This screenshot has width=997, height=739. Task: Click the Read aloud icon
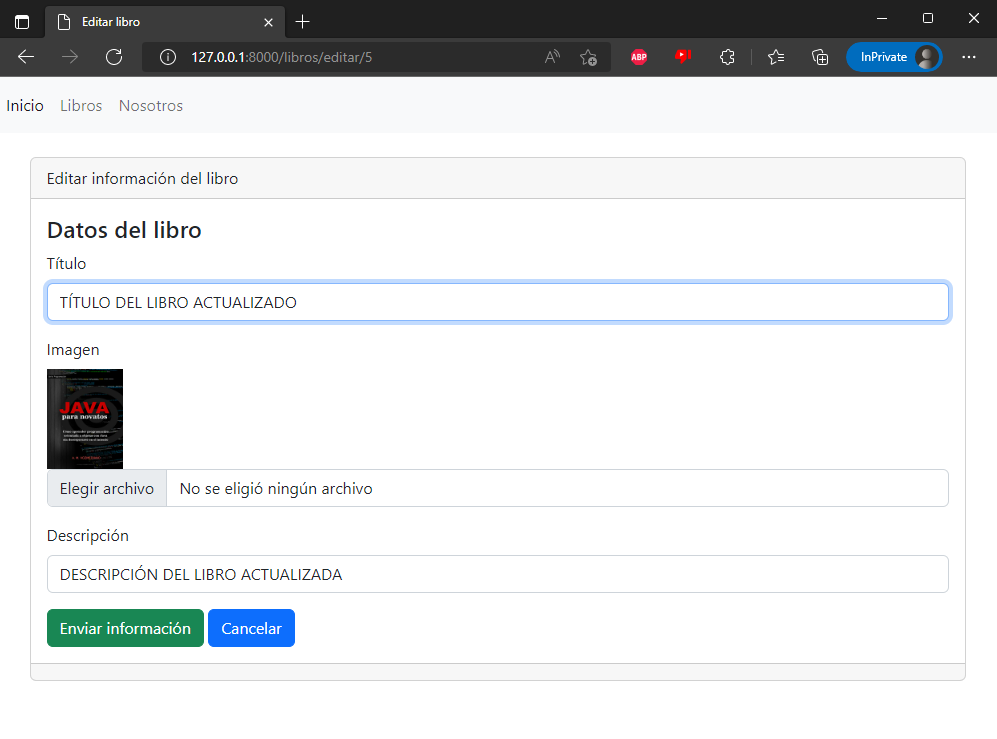pyautogui.click(x=551, y=57)
